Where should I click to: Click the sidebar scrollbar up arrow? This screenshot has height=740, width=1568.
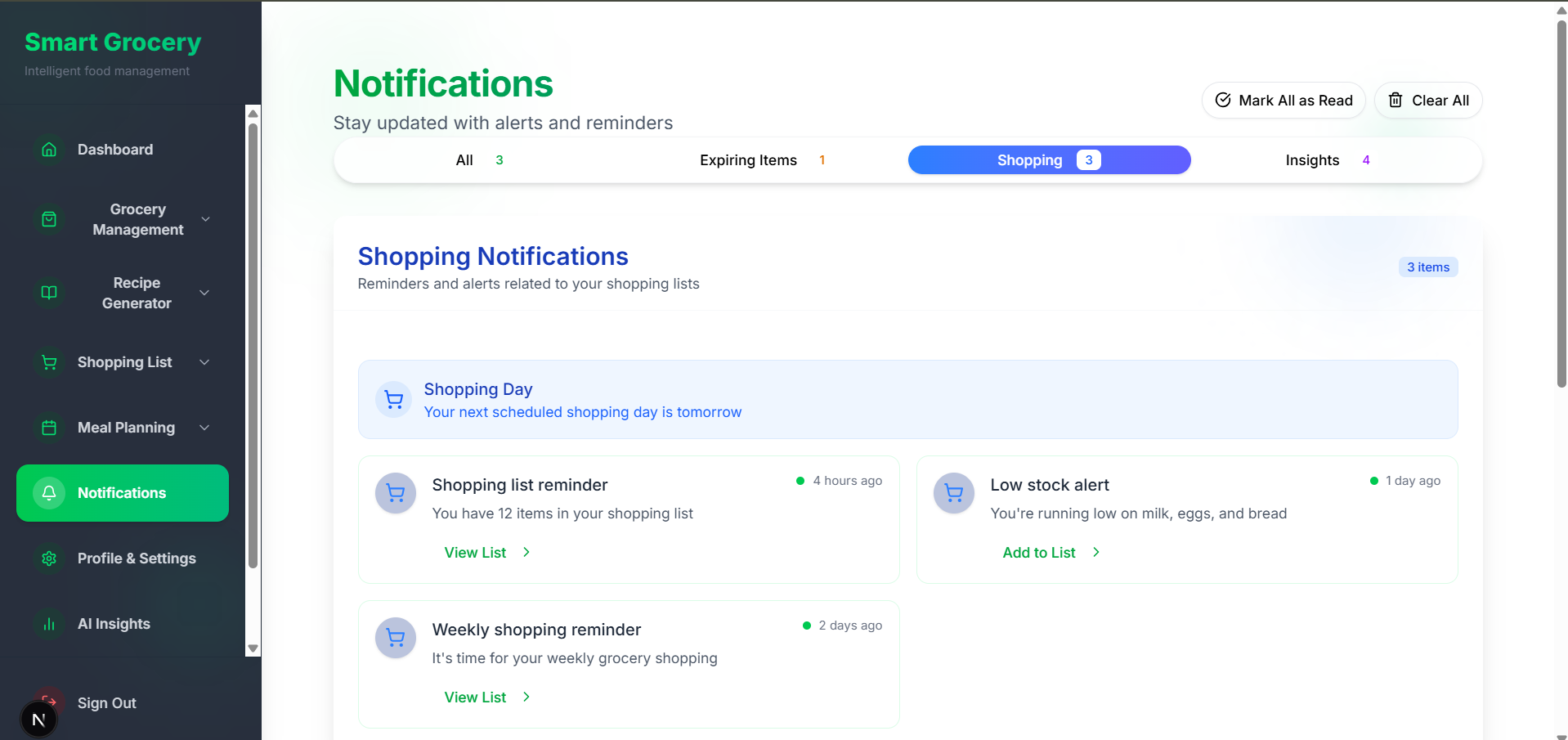(x=253, y=113)
